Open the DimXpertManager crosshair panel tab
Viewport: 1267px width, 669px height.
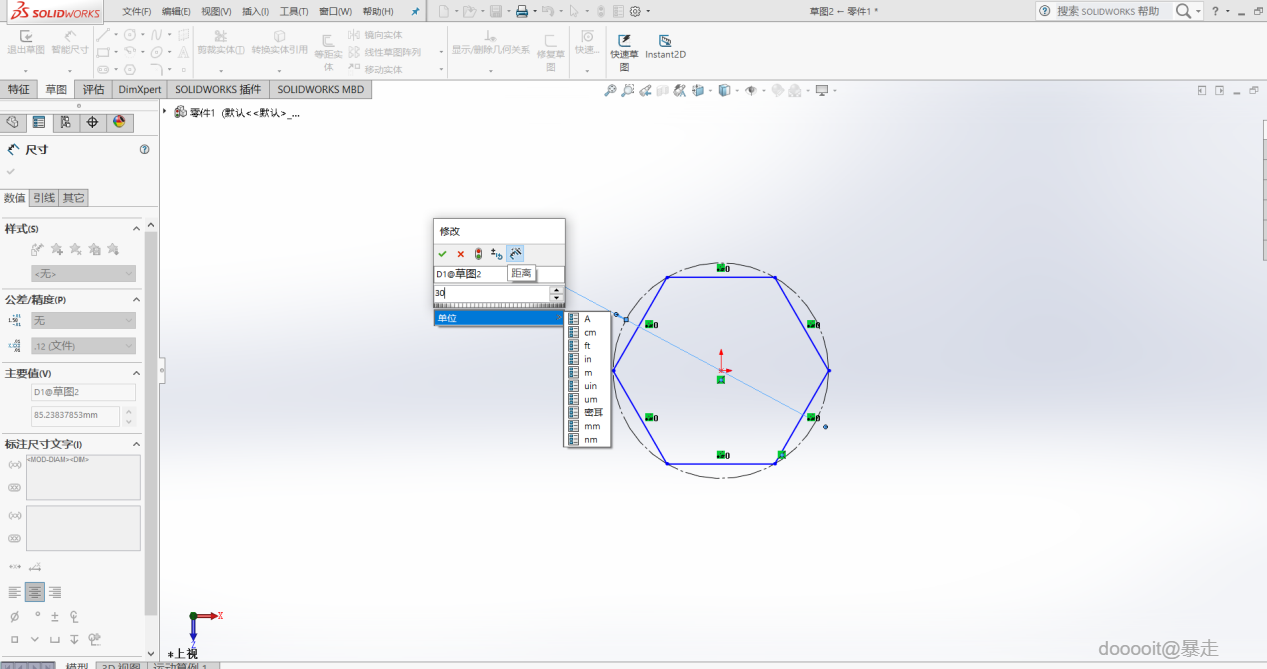coord(92,122)
